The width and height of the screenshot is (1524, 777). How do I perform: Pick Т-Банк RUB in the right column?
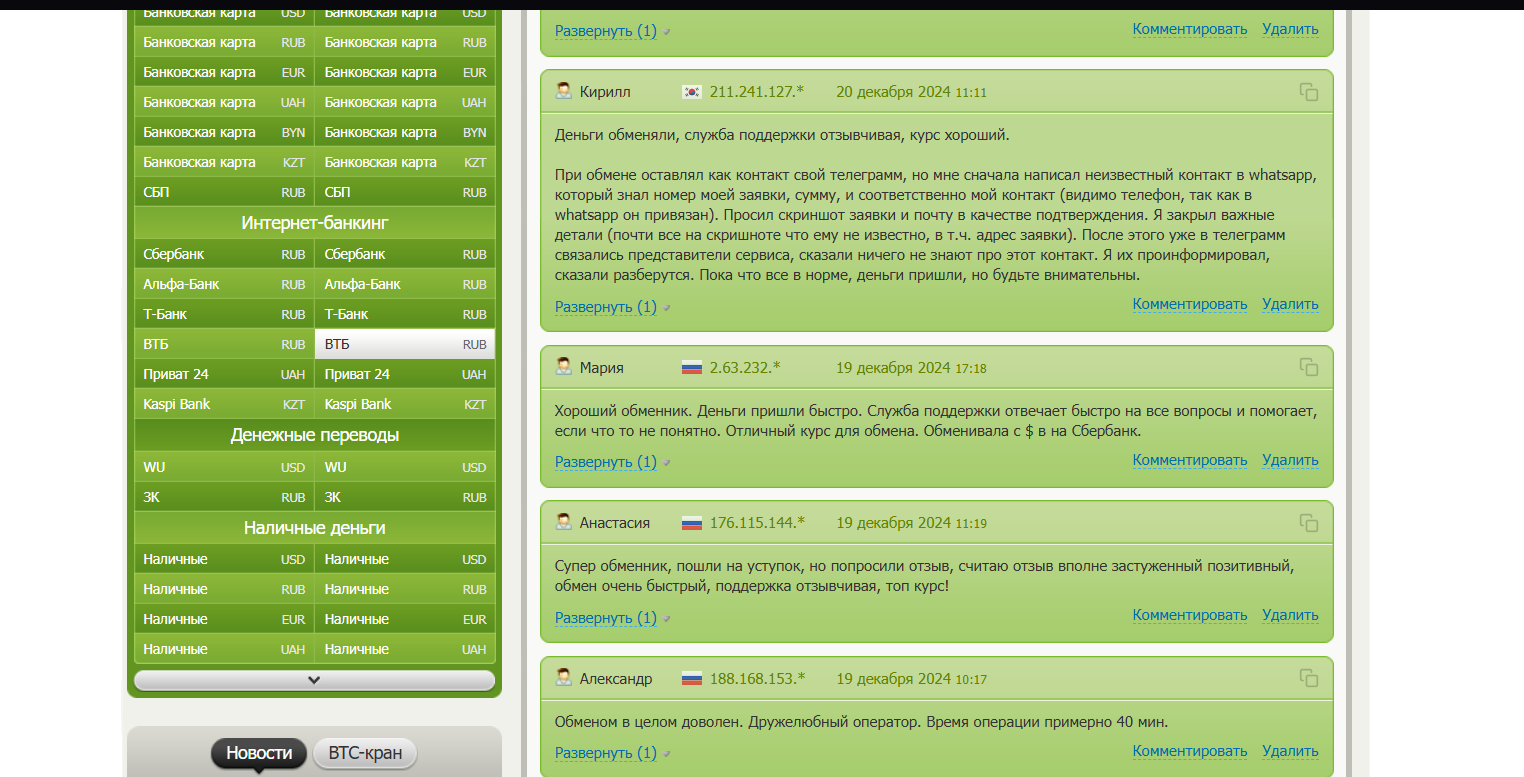tap(405, 314)
